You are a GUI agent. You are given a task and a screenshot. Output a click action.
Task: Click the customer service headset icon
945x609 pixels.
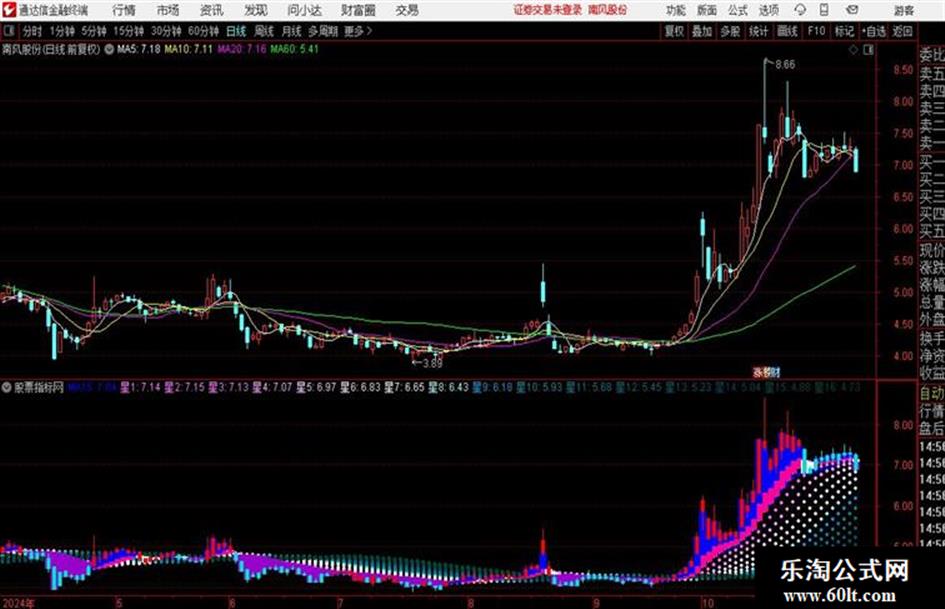(800, 10)
